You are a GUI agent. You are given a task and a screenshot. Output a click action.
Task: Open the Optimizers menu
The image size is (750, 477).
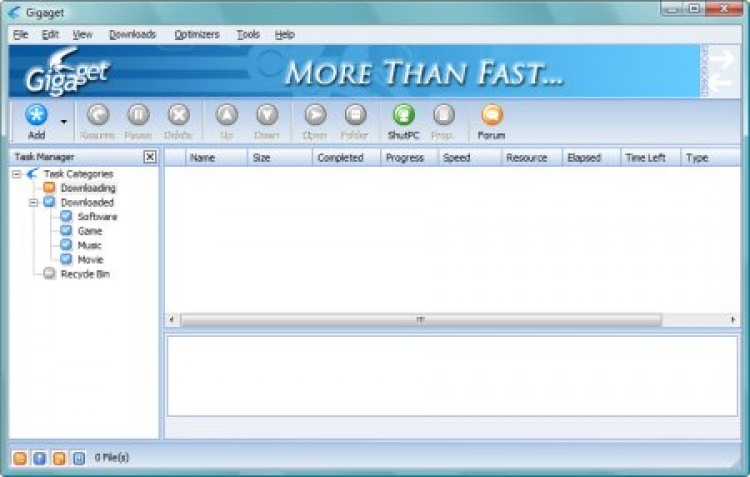[197, 34]
